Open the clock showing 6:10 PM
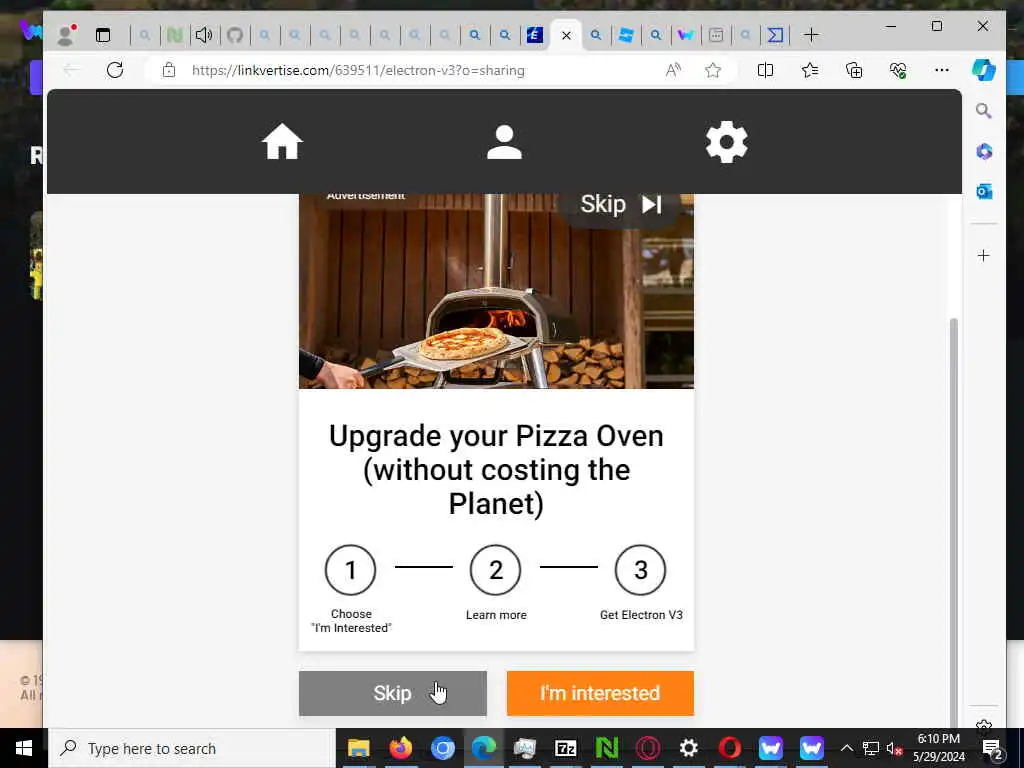 [x=939, y=748]
